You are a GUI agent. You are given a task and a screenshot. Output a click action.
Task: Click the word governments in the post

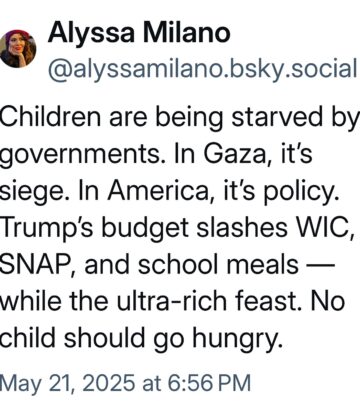click(83, 155)
